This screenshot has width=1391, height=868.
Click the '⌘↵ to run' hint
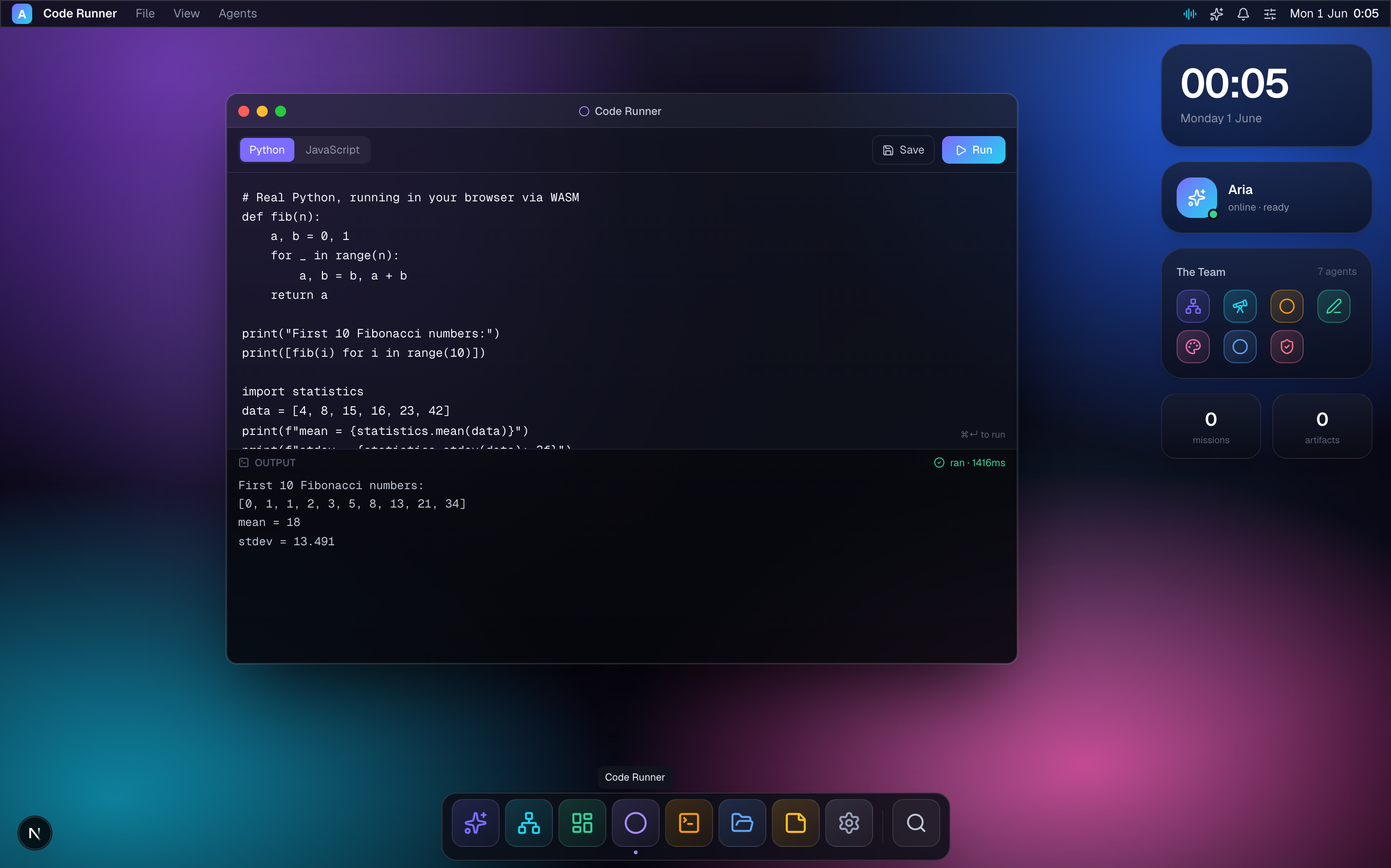[x=983, y=434]
